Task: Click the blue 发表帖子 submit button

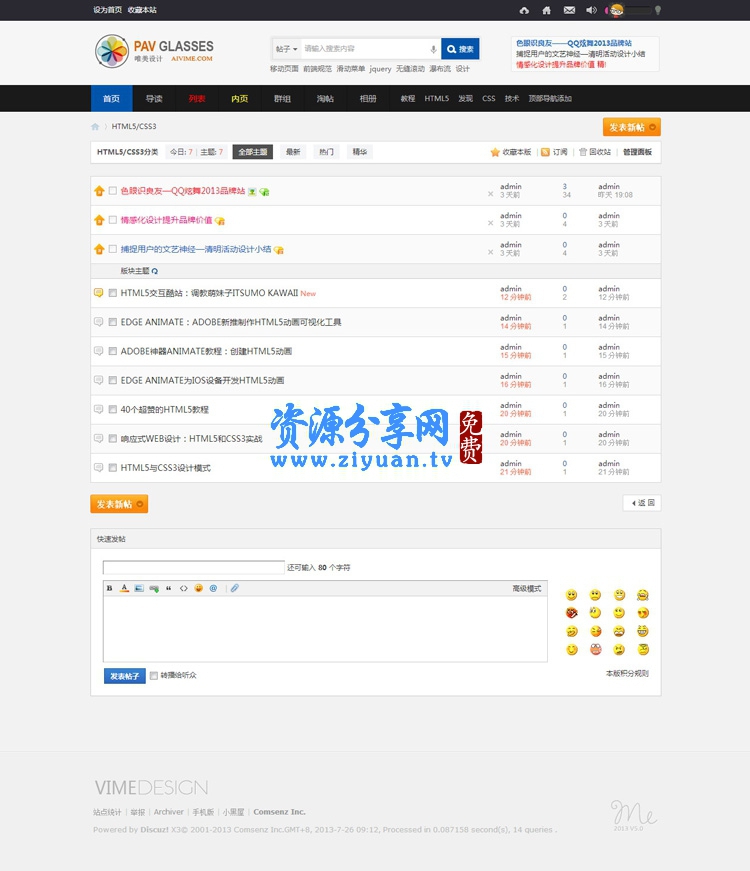Action: point(124,676)
